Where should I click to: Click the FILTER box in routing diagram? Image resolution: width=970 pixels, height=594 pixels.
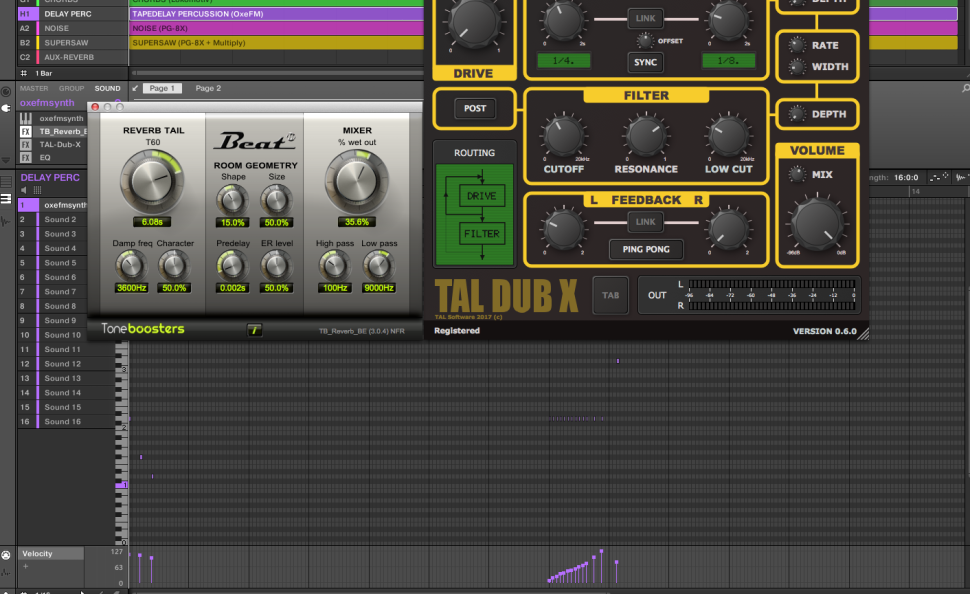481,233
